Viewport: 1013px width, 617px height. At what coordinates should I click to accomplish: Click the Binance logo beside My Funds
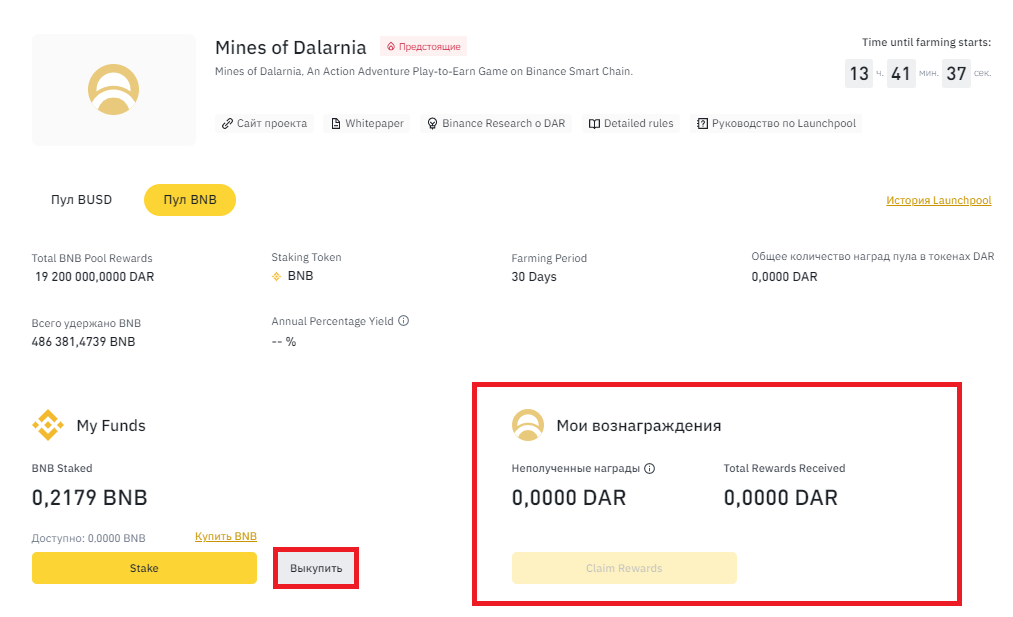48,425
